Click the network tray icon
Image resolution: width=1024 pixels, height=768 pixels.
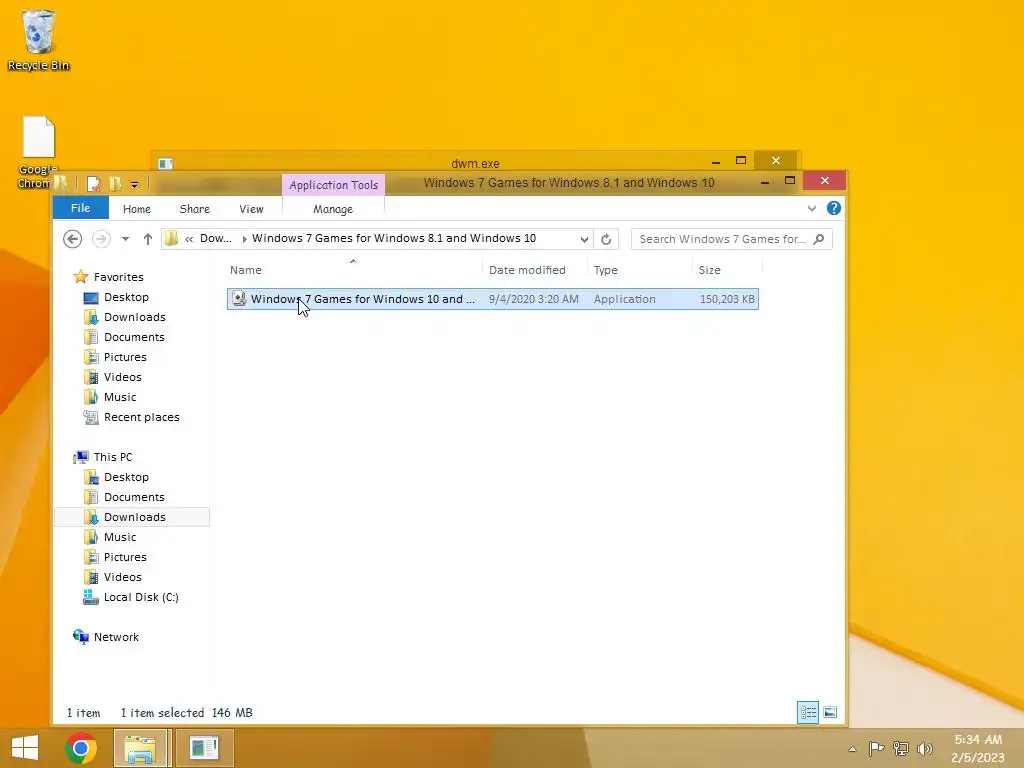(x=901, y=748)
